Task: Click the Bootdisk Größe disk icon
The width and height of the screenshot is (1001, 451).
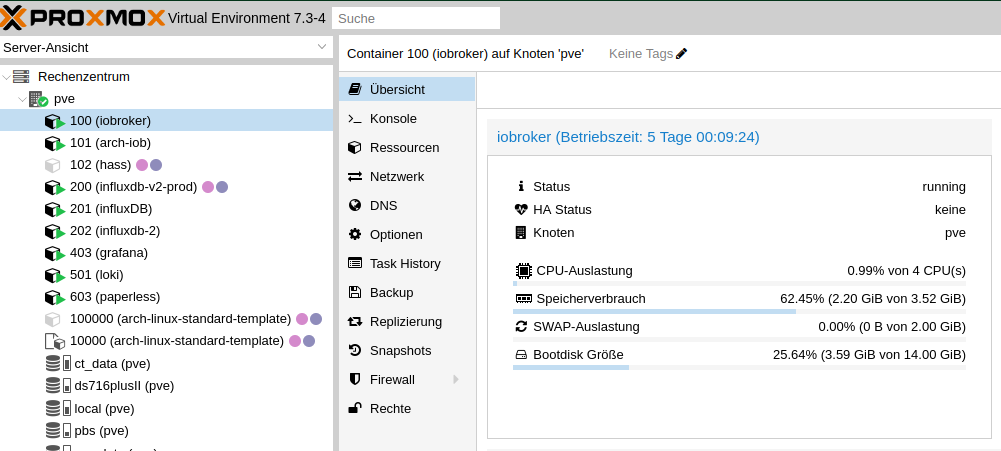Action: [x=522, y=355]
